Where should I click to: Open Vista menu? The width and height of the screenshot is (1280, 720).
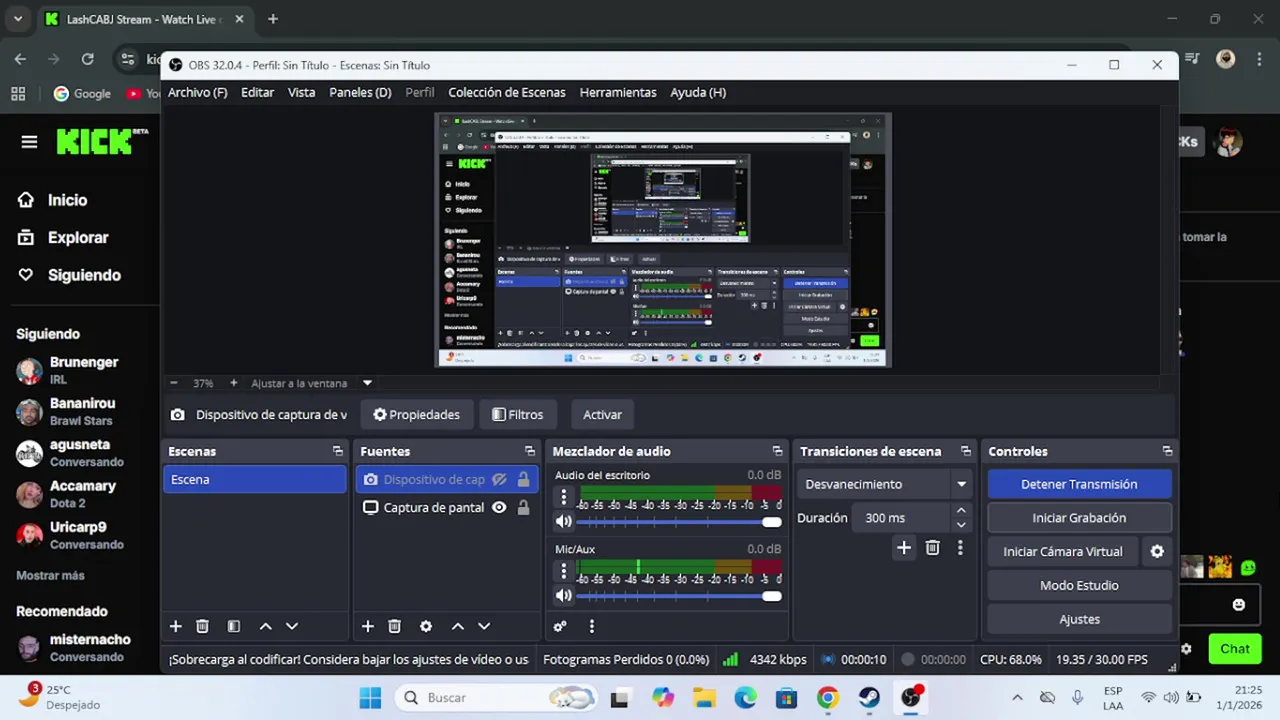[x=301, y=92]
